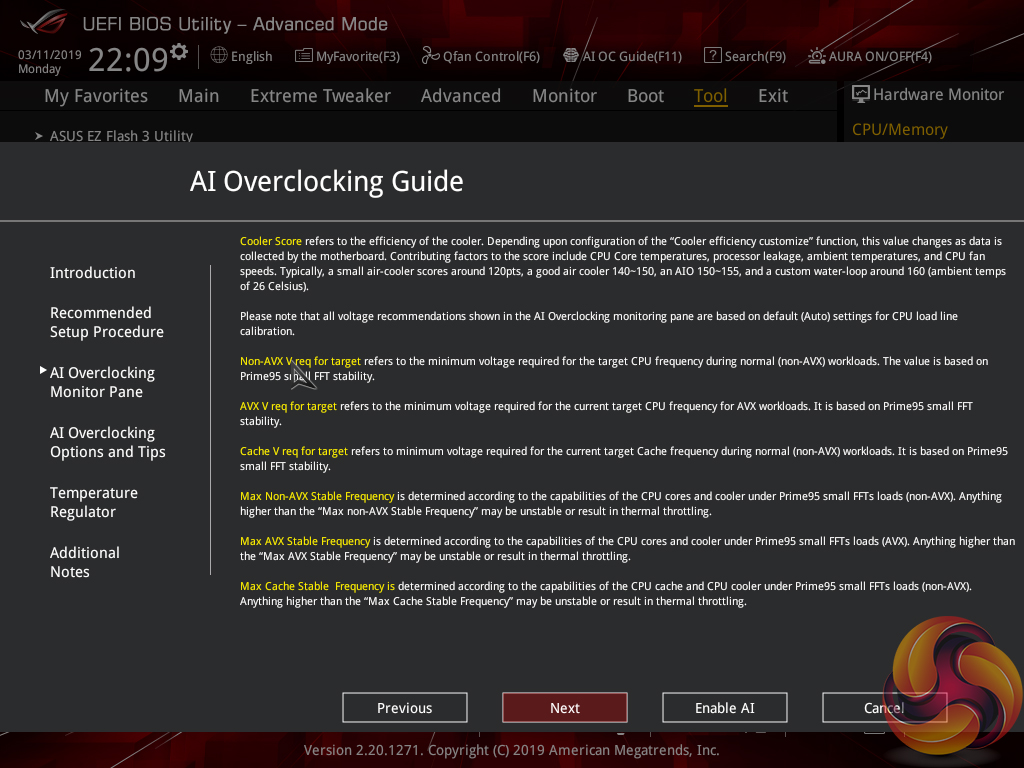The width and height of the screenshot is (1024, 768).
Task: Open settings gear next to clock
Action: click(x=179, y=51)
